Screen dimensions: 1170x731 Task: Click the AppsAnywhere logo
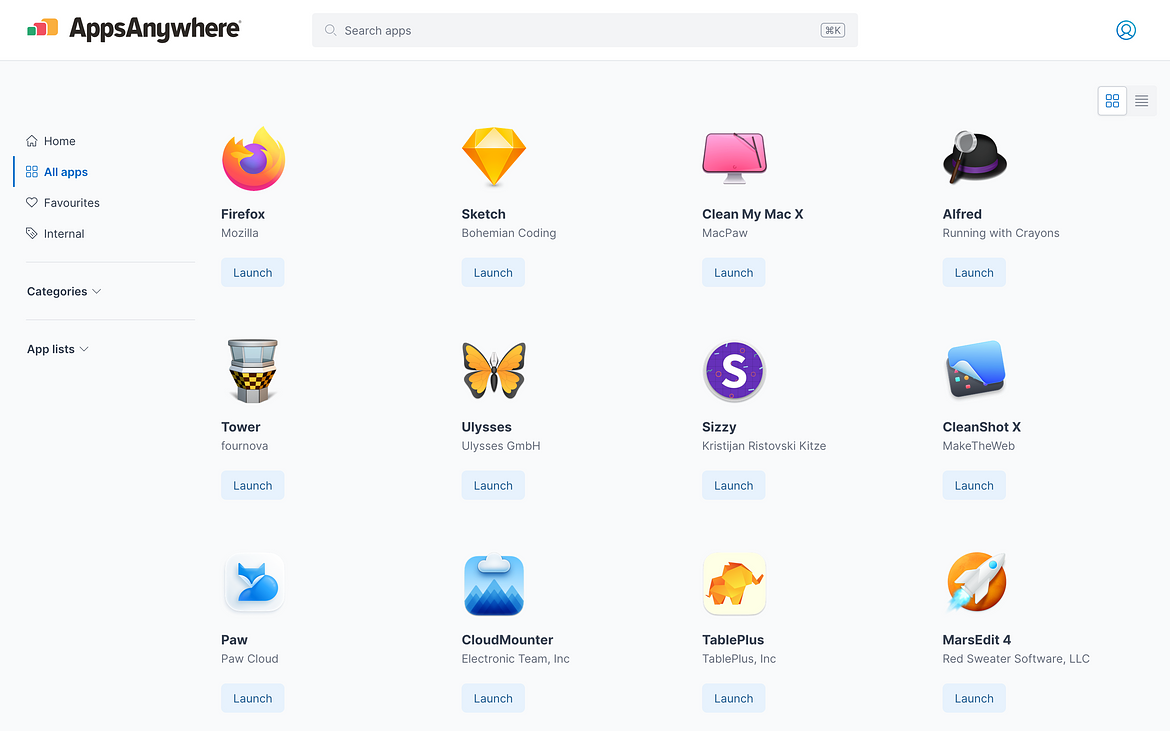pos(134,29)
